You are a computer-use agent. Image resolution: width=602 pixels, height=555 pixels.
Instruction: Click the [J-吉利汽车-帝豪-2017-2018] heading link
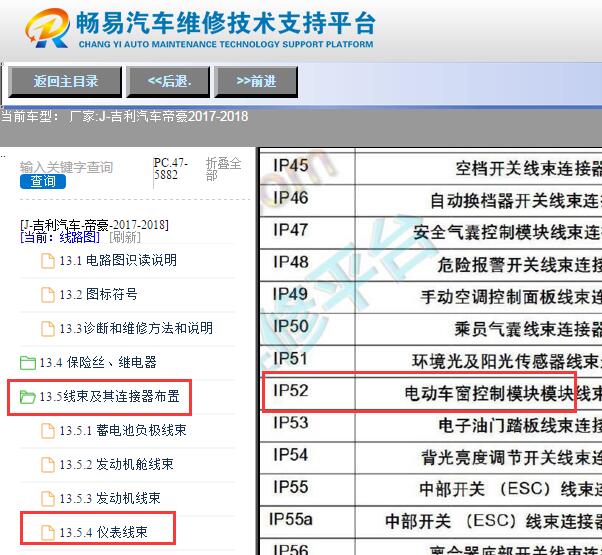[x=94, y=225]
